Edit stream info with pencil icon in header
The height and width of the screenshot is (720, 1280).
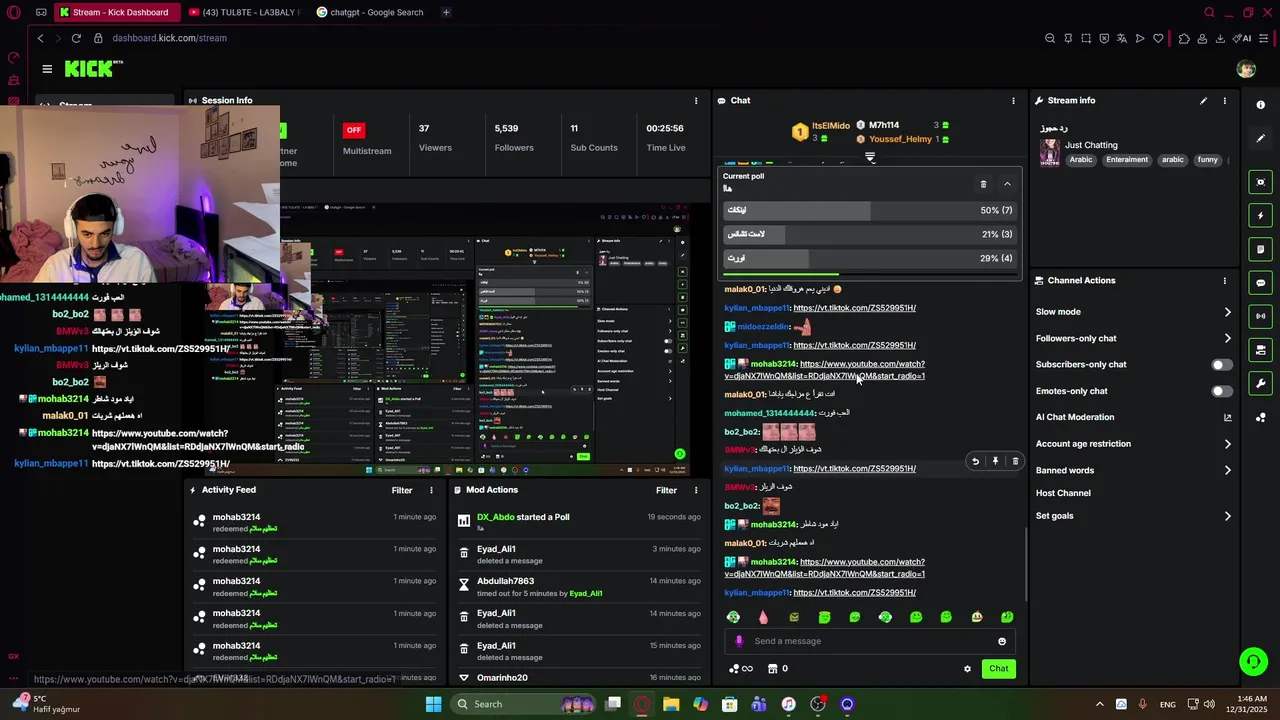pyautogui.click(x=1203, y=100)
